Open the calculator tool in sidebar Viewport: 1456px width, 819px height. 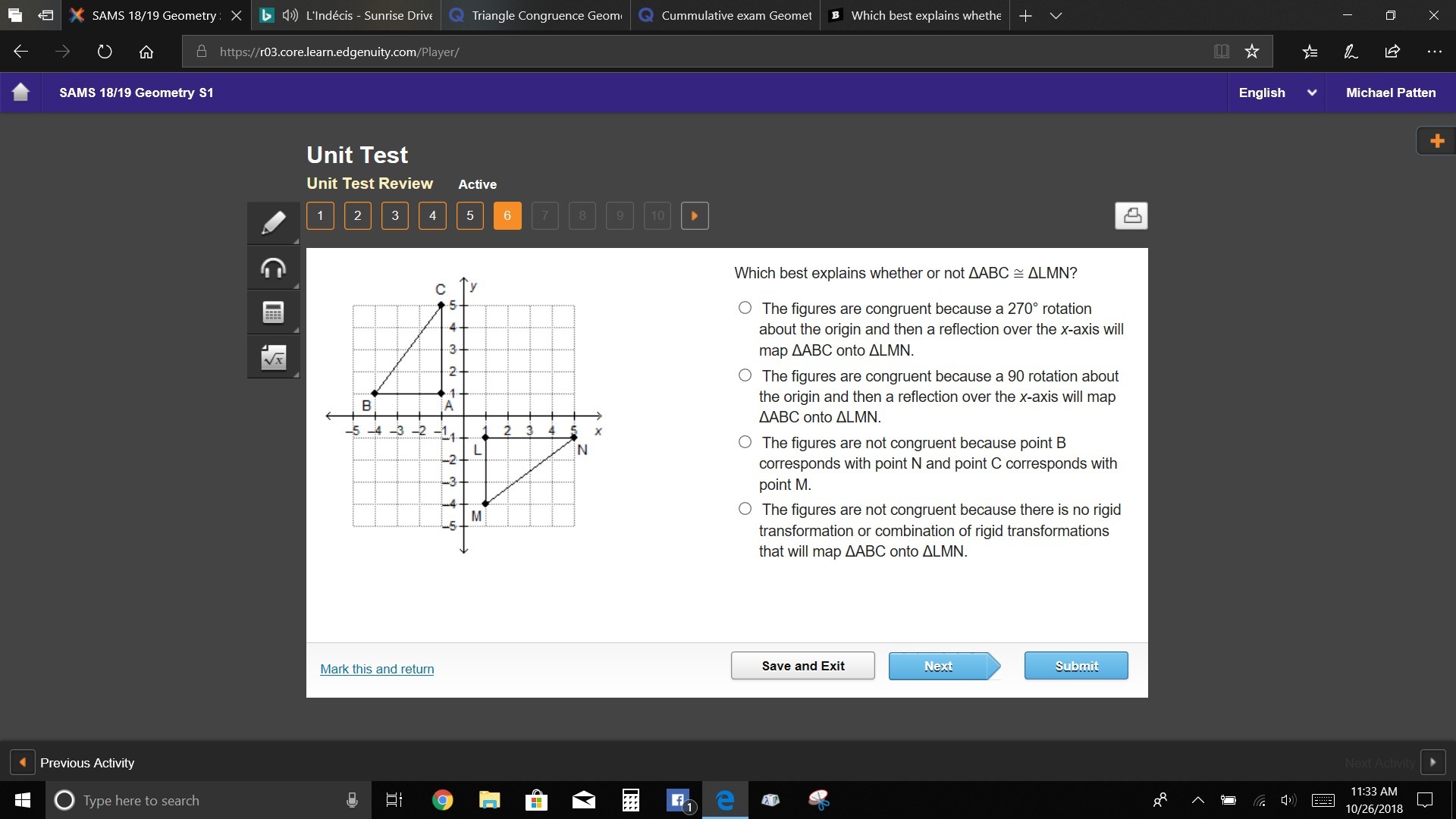point(273,312)
